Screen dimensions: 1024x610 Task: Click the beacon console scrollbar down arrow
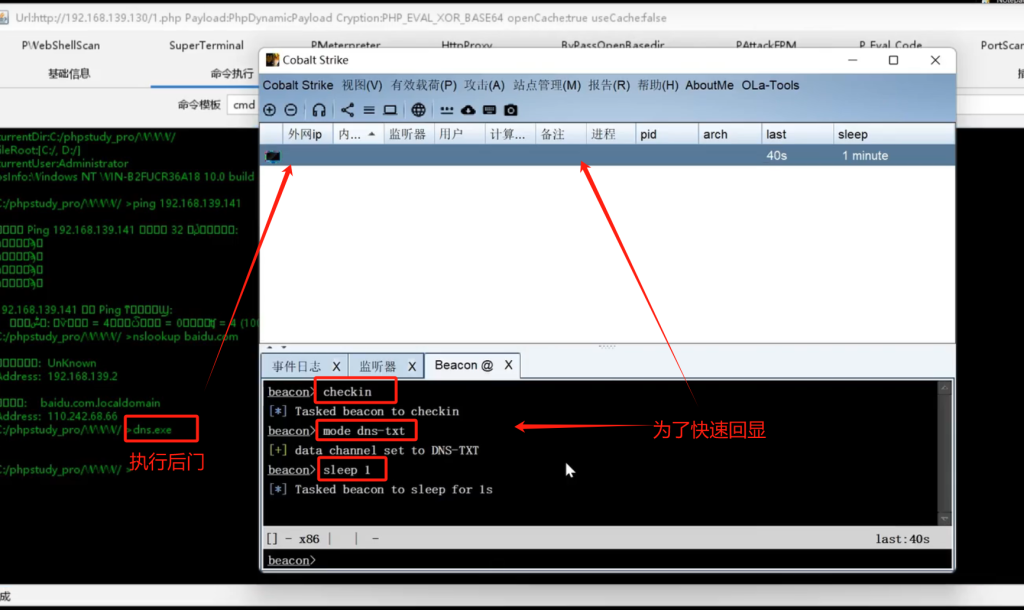point(944,519)
